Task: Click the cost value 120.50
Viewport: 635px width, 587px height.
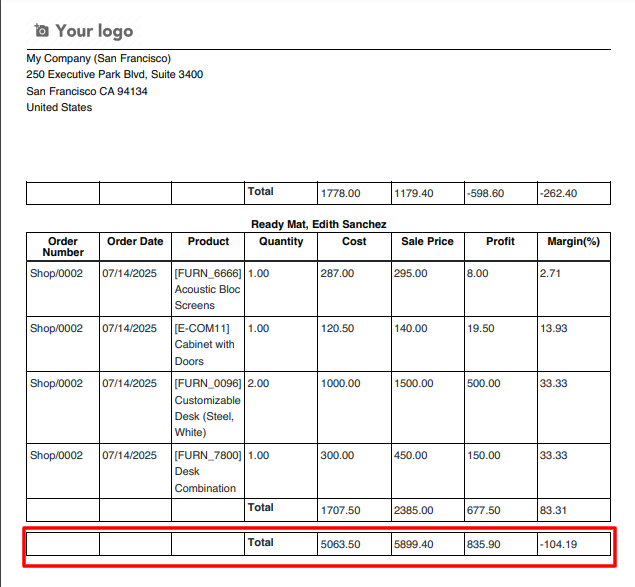Action: (x=337, y=328)
